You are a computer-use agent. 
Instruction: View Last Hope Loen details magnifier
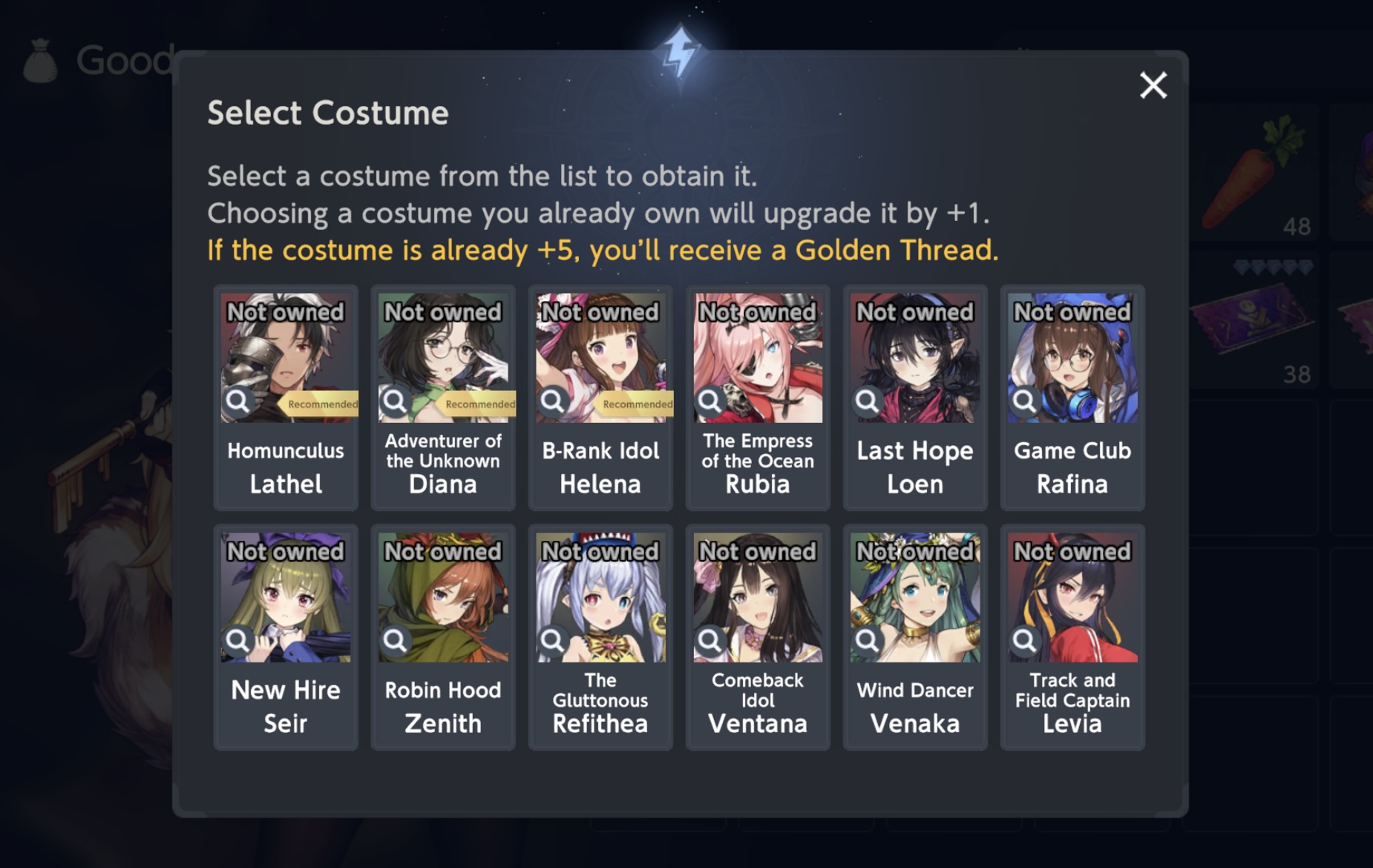pos(868,401)
